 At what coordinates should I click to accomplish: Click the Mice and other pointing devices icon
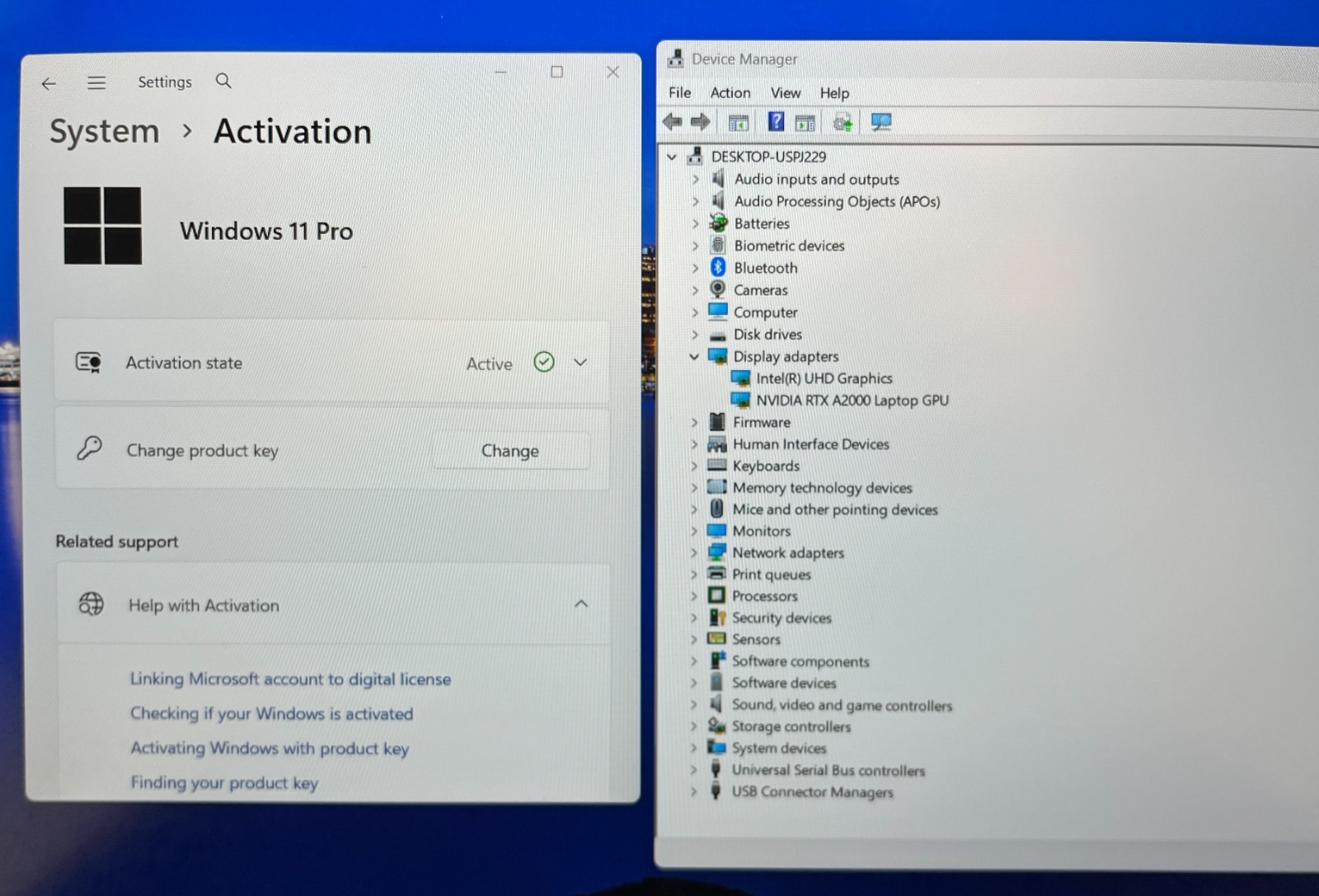click(717, 509)
